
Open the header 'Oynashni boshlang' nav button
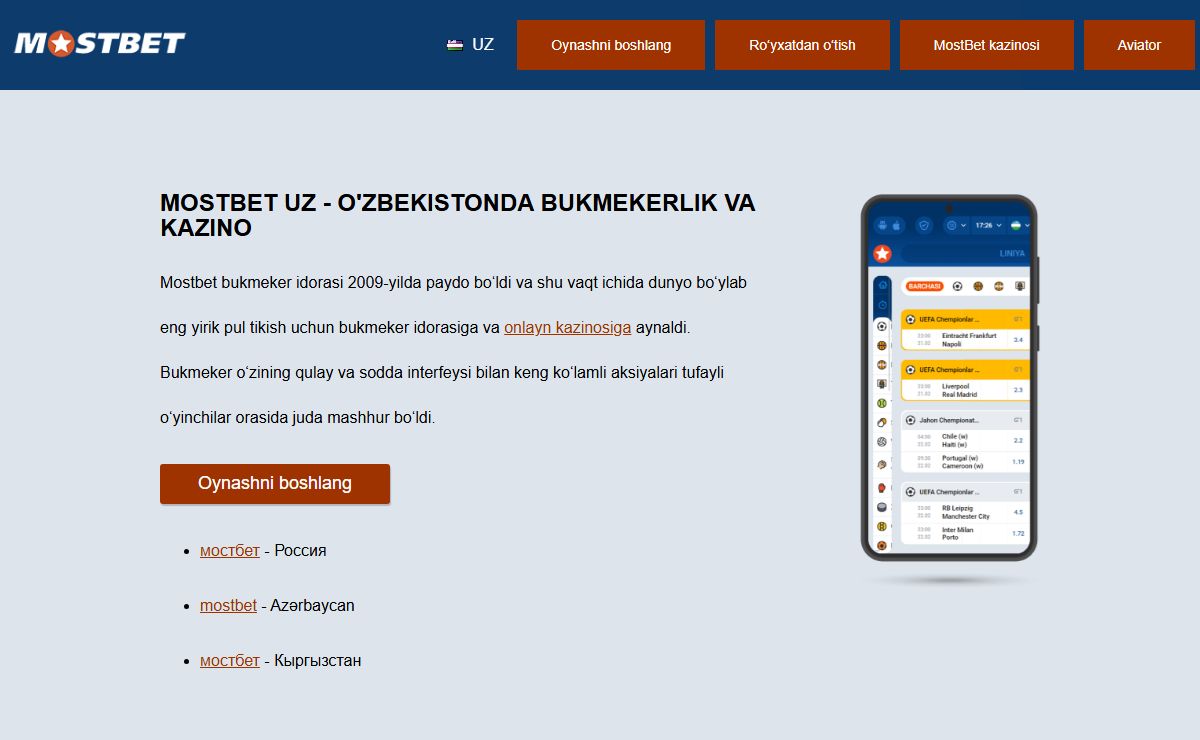pyautogui.click(x=611, y=45)
